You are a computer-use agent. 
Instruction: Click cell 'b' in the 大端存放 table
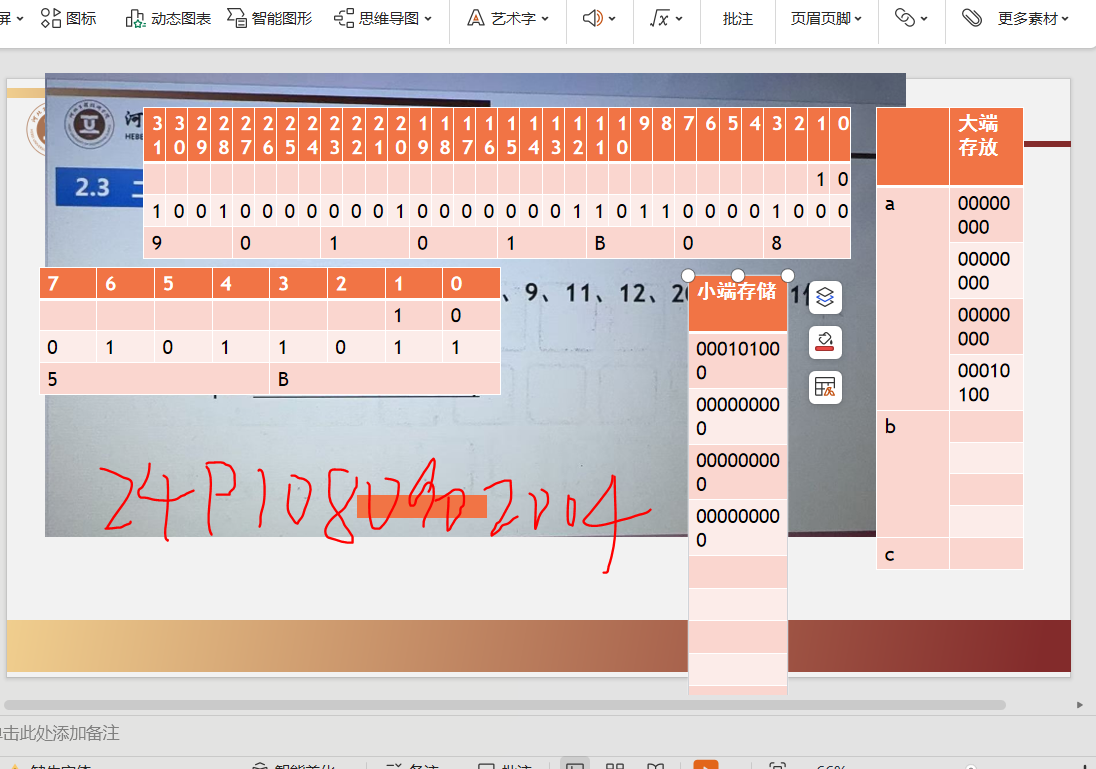coord(913,473)
